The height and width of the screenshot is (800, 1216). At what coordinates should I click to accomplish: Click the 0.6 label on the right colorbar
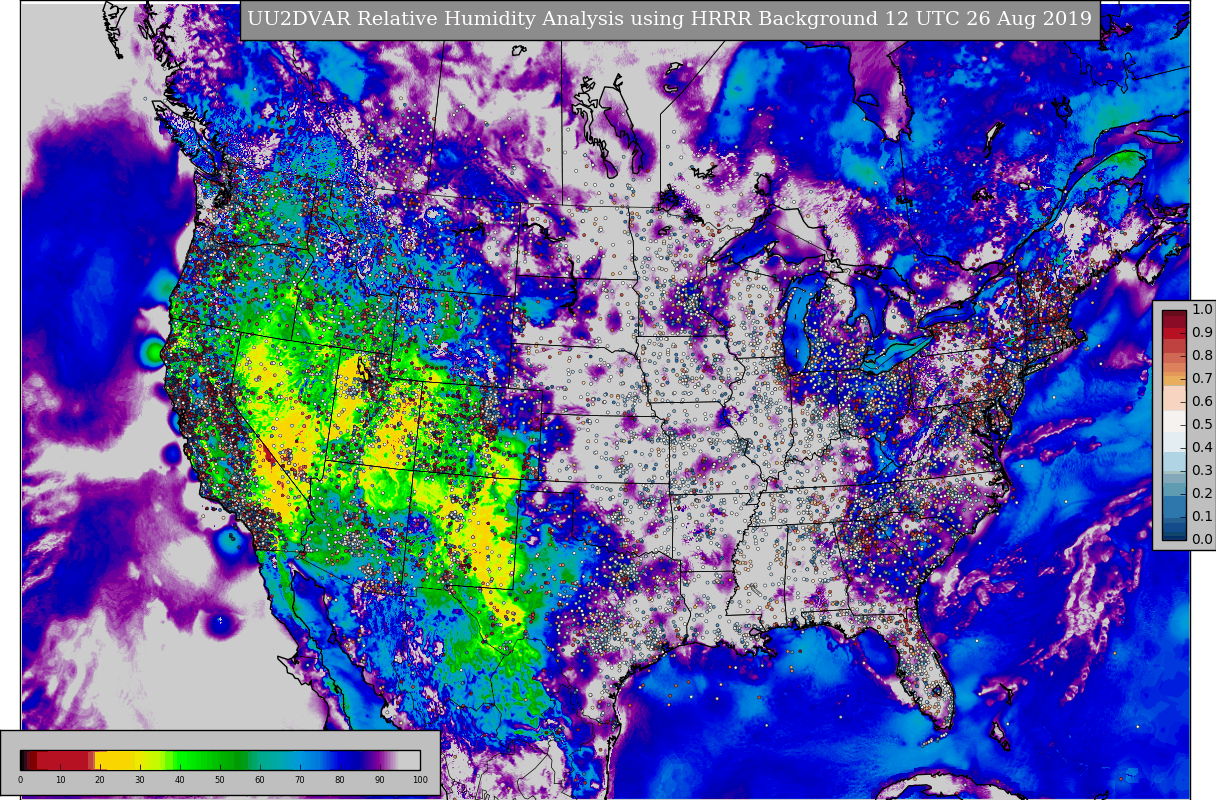[1202, 402]
